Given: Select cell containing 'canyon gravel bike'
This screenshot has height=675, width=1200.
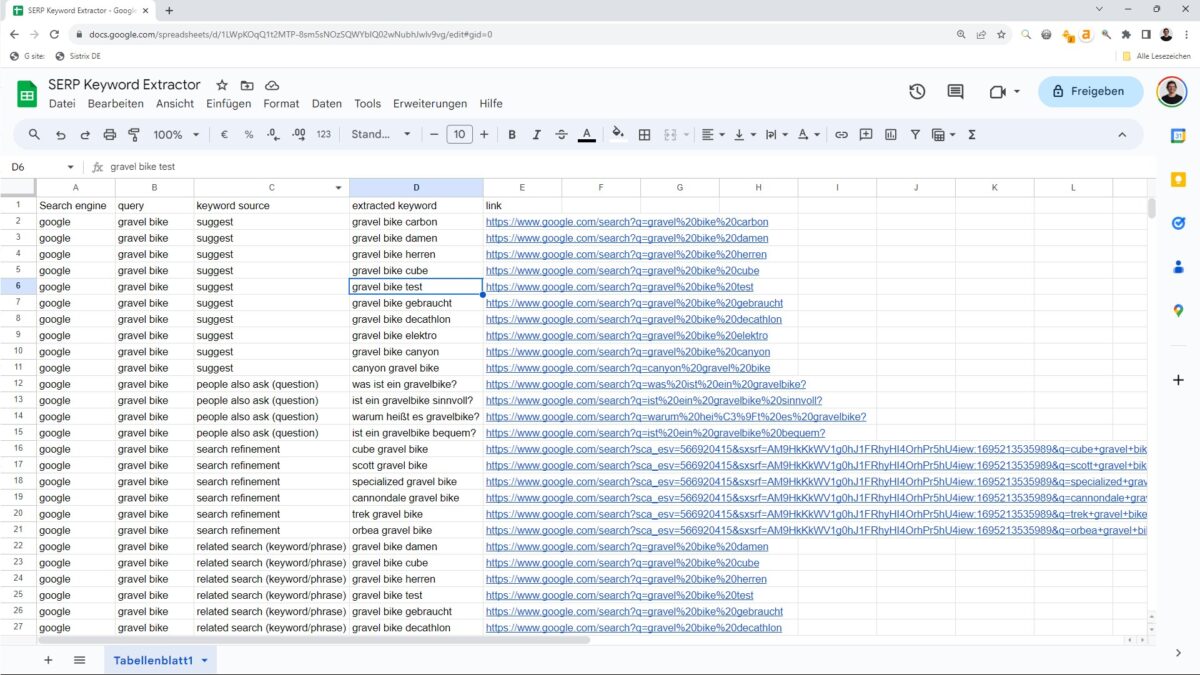Looking at the screenshot, I should pos(416,368).
